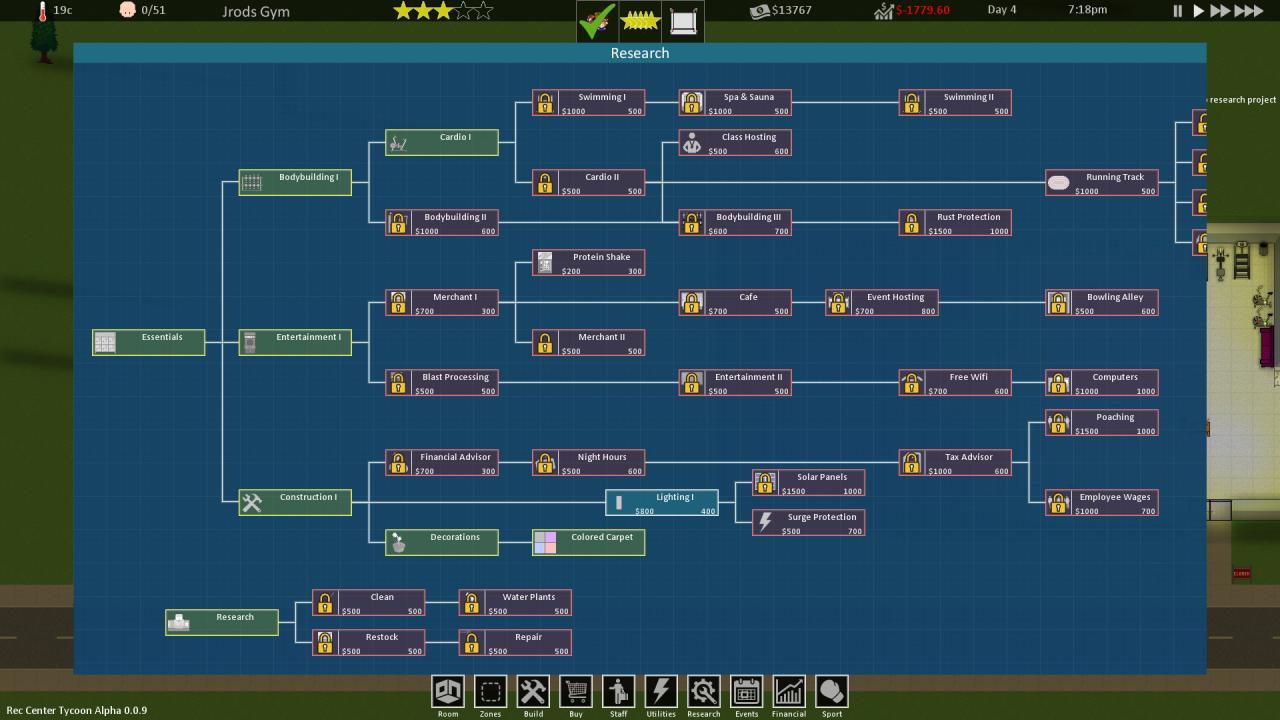Select the Lighting I highlighted research
Image resolution: width=1280 pixels, height=720 pixels.
click(662, 502)
